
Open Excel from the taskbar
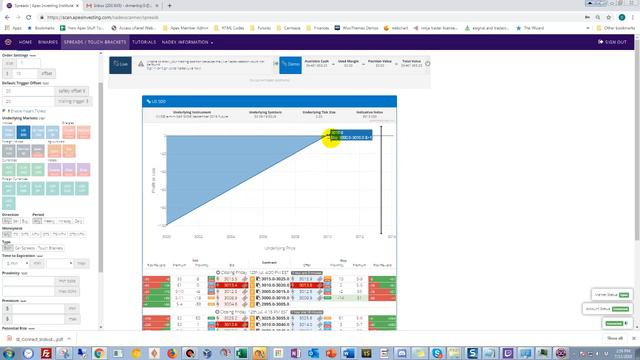point(241,353)
